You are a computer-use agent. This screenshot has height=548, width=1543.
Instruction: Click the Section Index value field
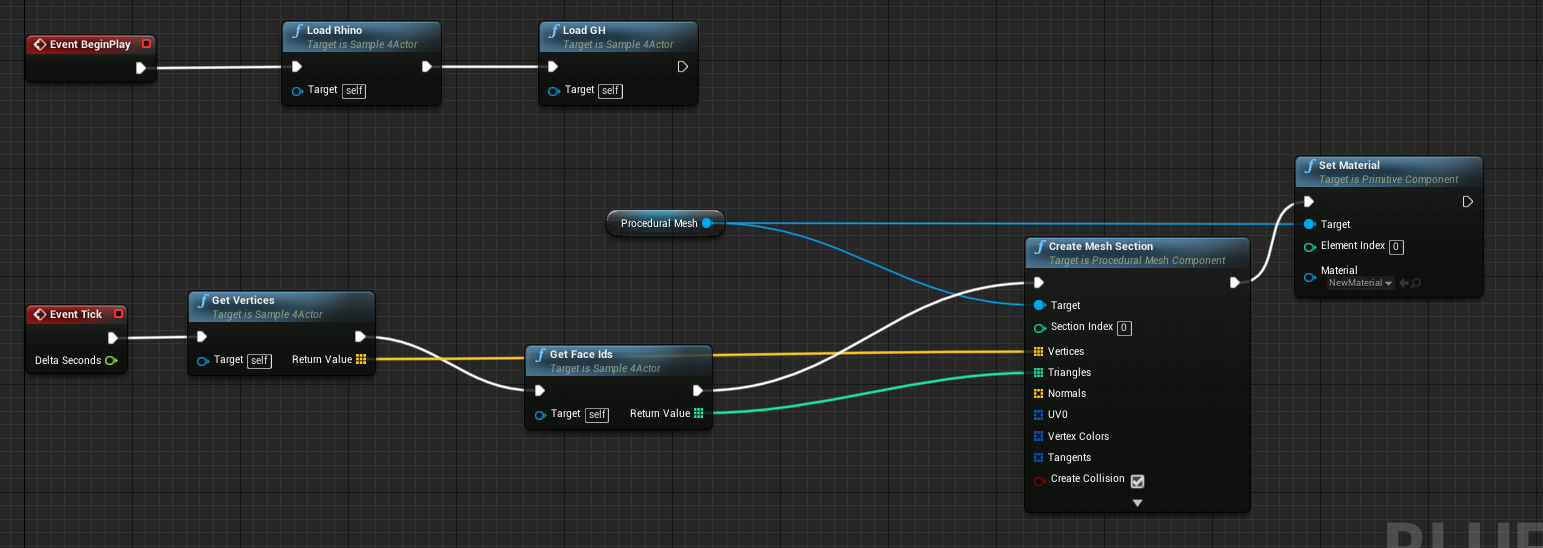(x=1124, y=328)
